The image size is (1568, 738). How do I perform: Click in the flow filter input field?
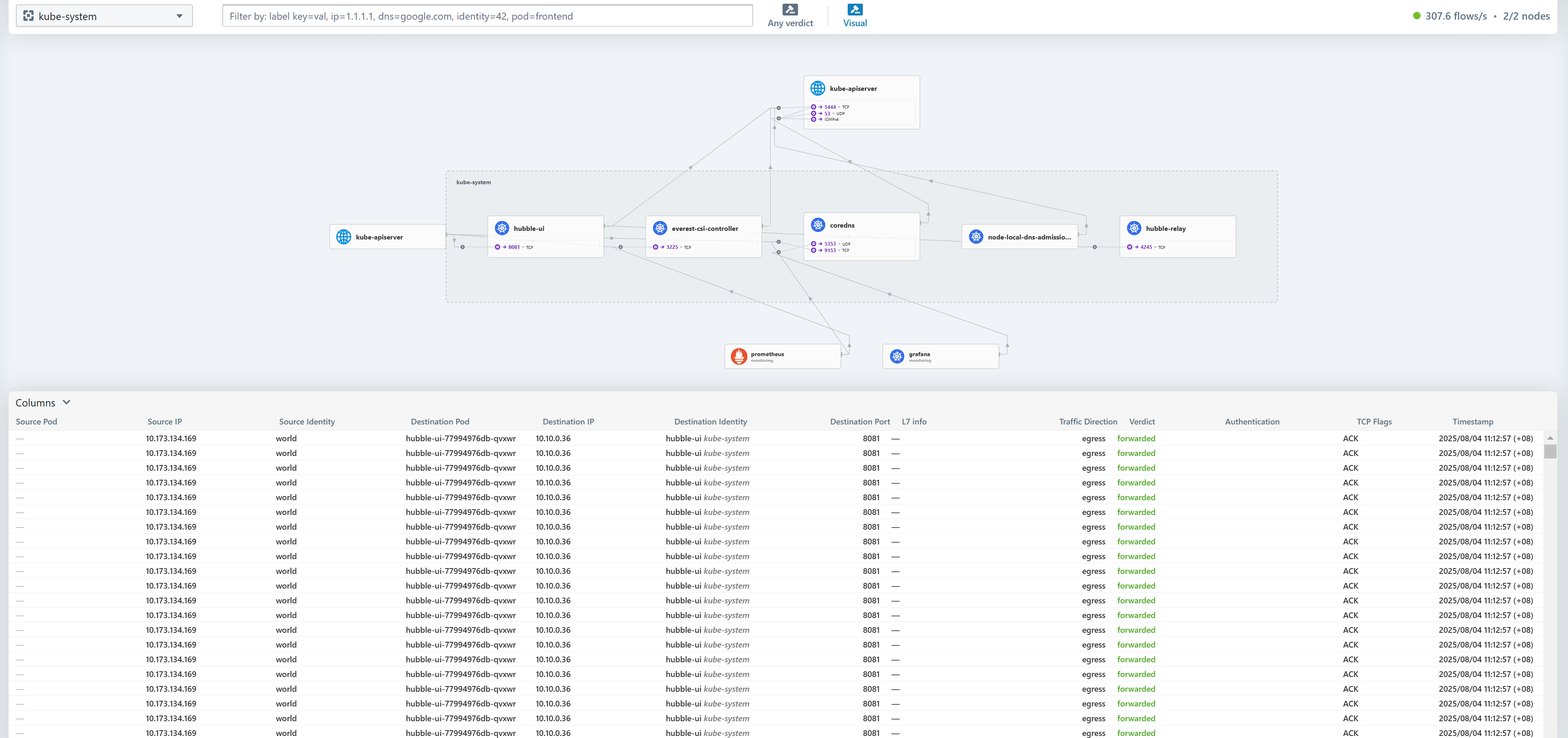coord(487,16)
